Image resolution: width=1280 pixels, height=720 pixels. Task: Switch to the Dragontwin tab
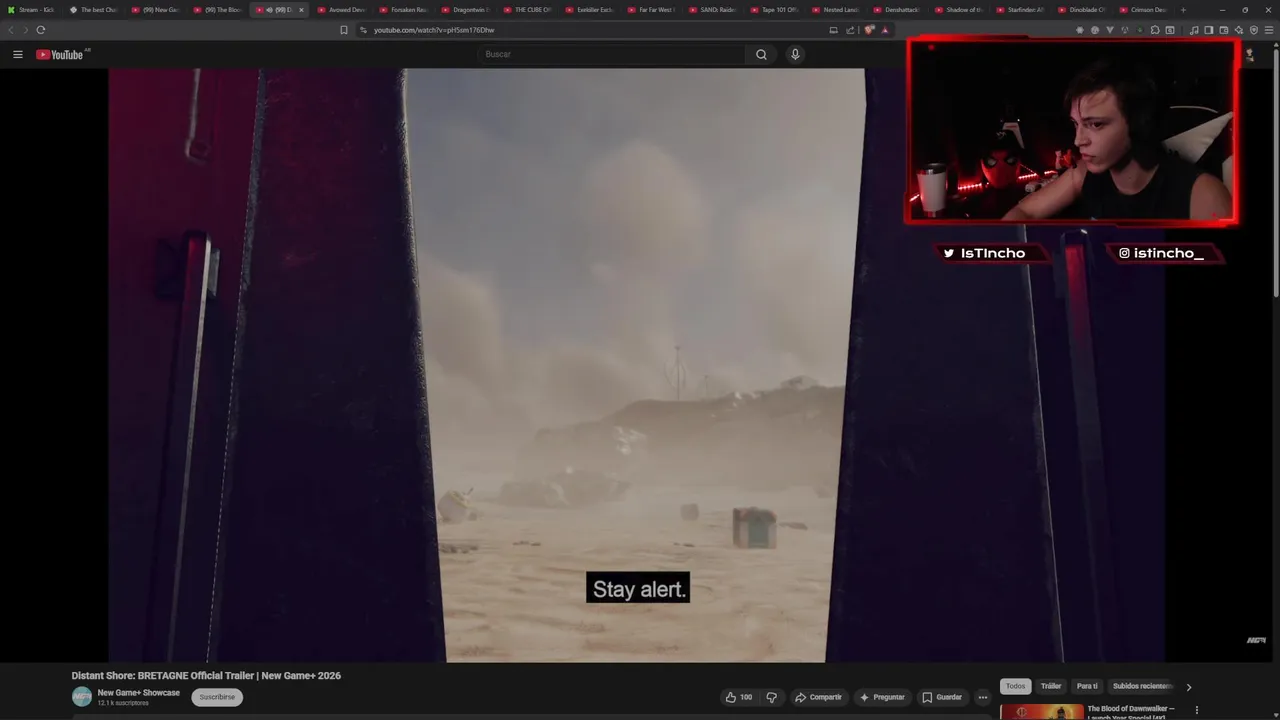[x=466, y=10]
